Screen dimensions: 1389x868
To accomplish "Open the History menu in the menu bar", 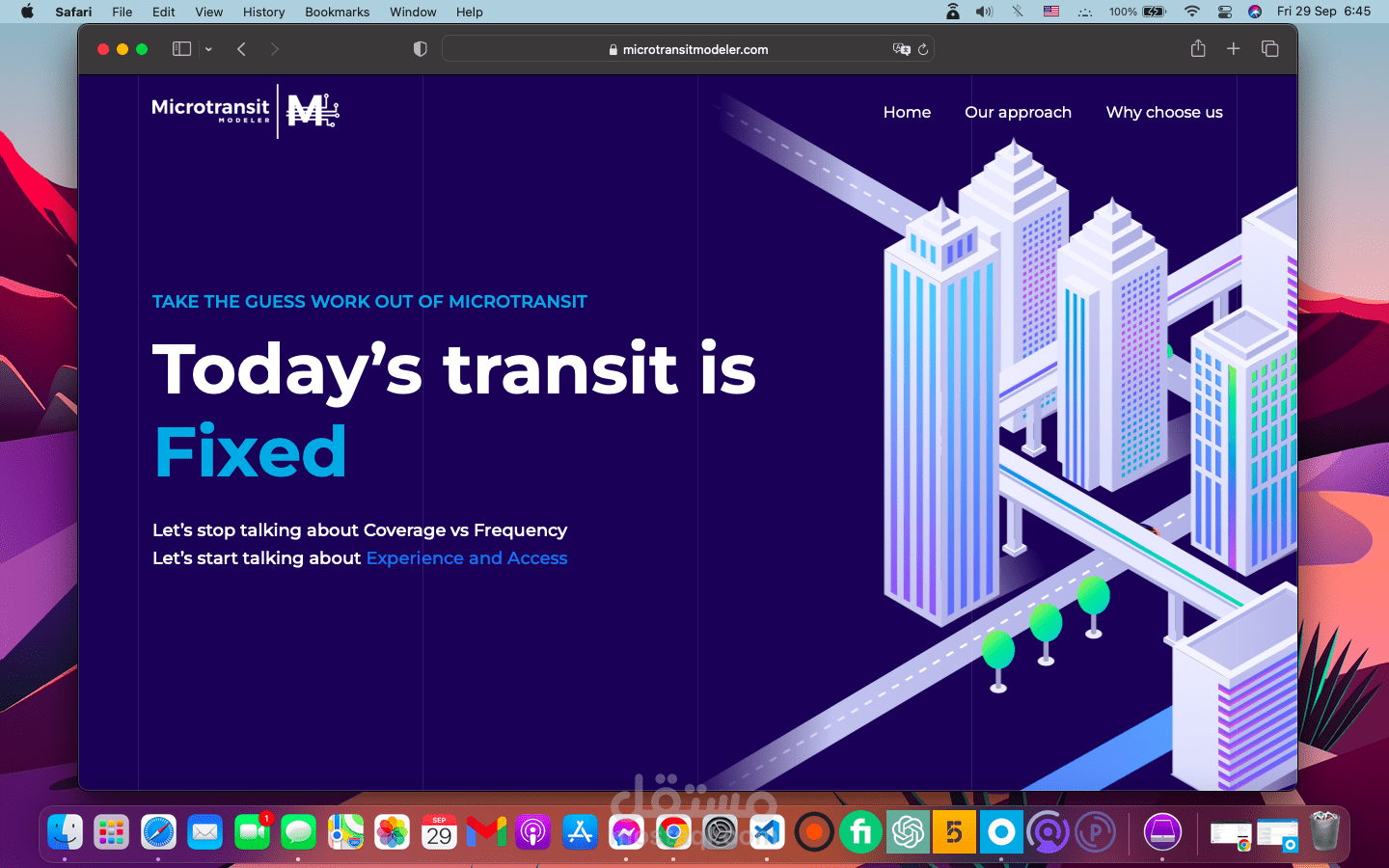I will pos(263,12).
